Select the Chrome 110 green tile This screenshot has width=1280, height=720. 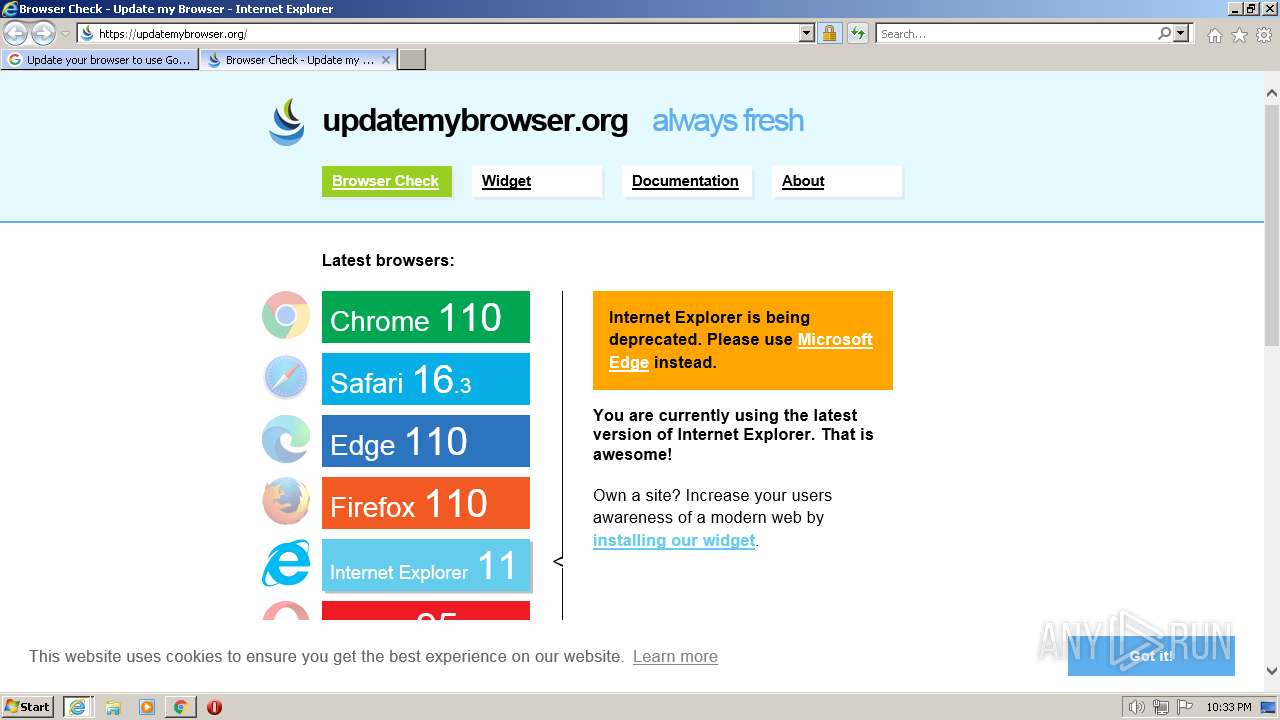click(426, 317)
